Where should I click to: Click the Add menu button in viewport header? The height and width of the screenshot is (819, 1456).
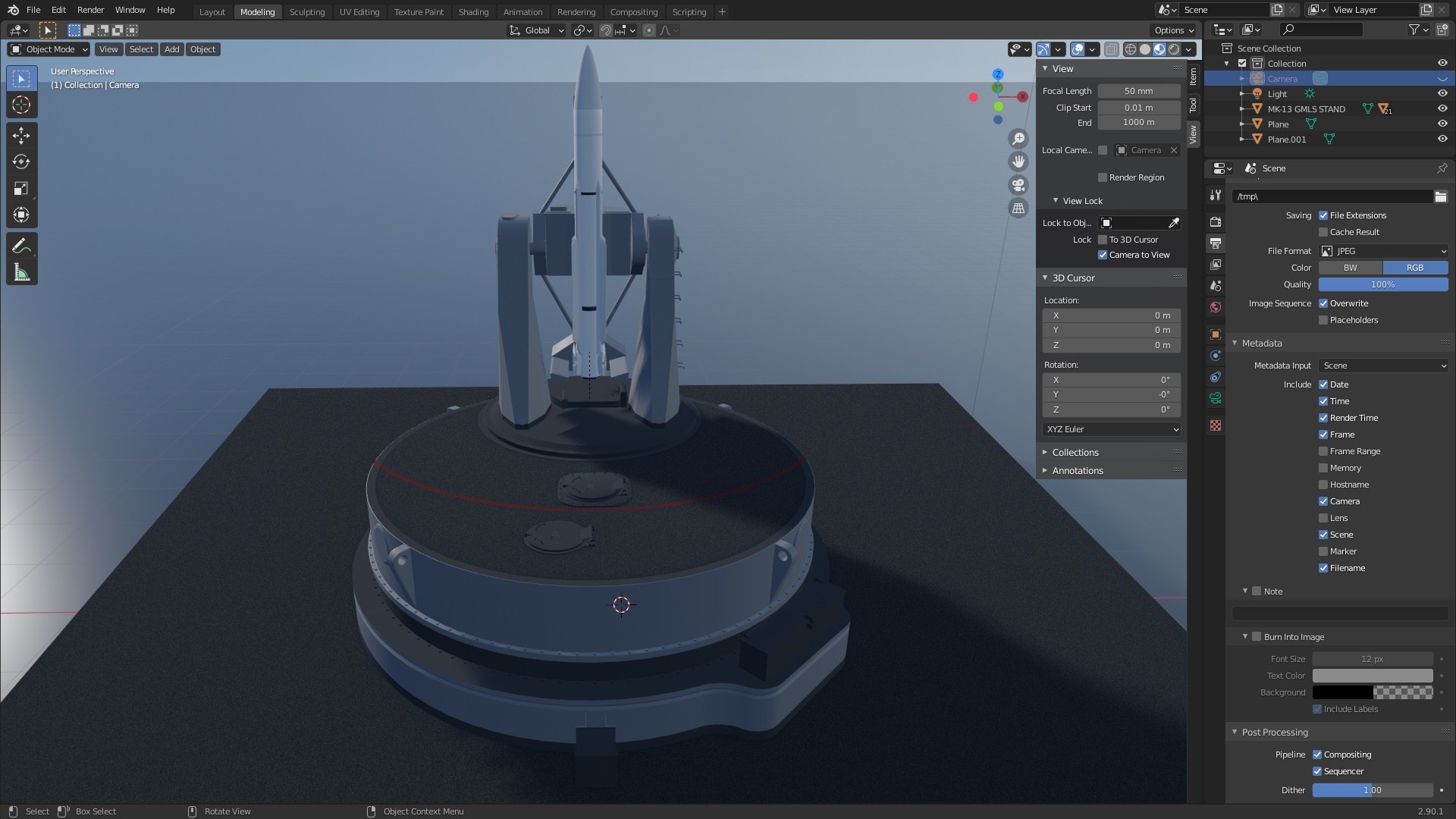point(172,49)
